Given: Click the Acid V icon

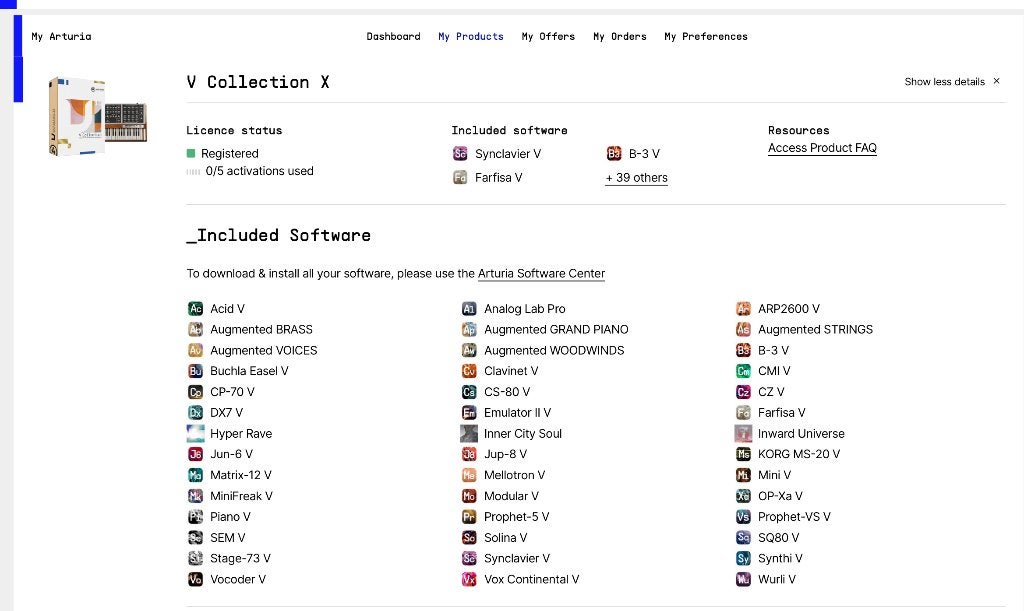Looking at the screenshot, I should (x=195, y=309).
